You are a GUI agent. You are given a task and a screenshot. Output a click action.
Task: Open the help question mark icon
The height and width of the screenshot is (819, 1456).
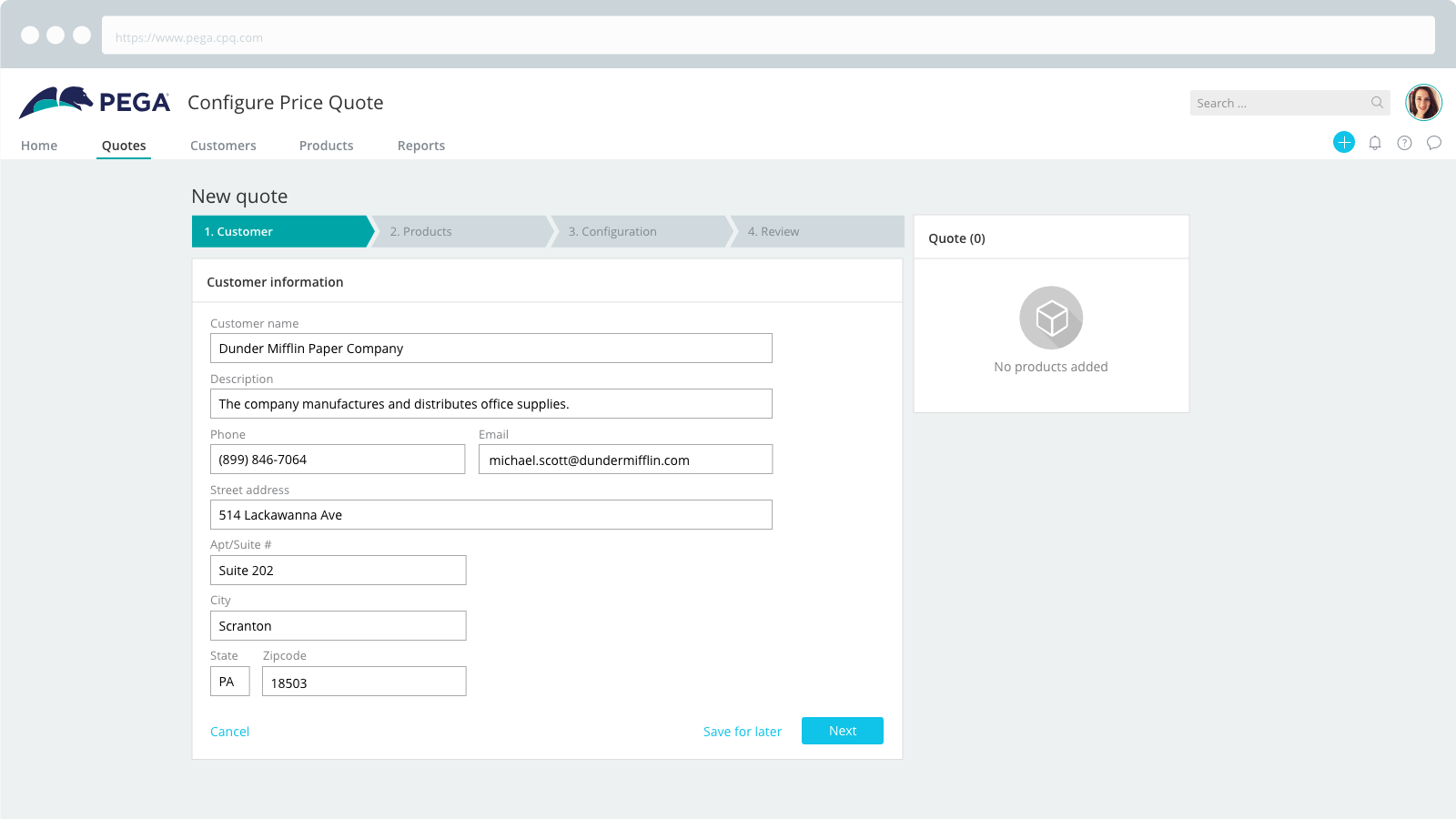click(1405, 143)
